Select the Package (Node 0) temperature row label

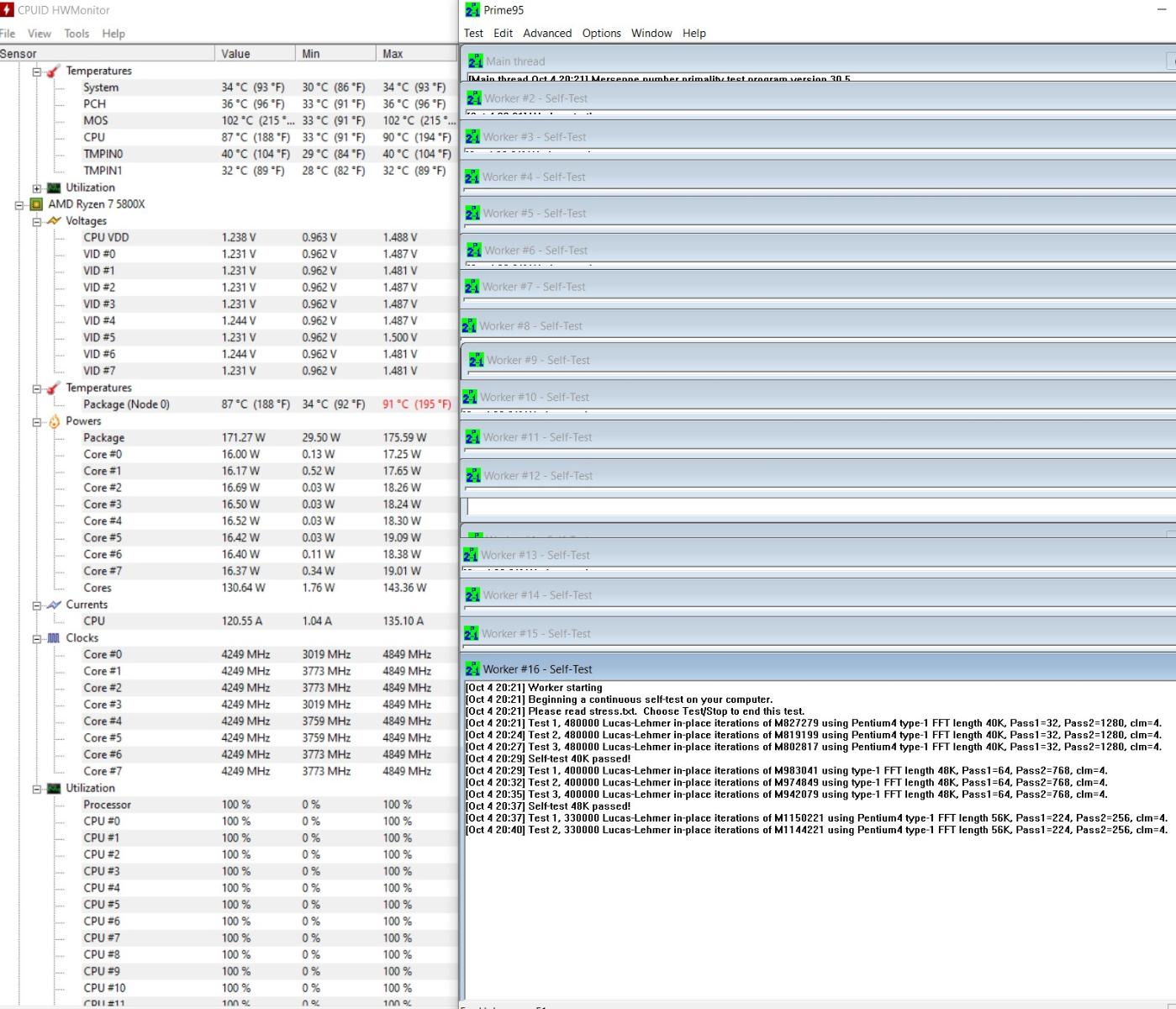coord(126,404)
